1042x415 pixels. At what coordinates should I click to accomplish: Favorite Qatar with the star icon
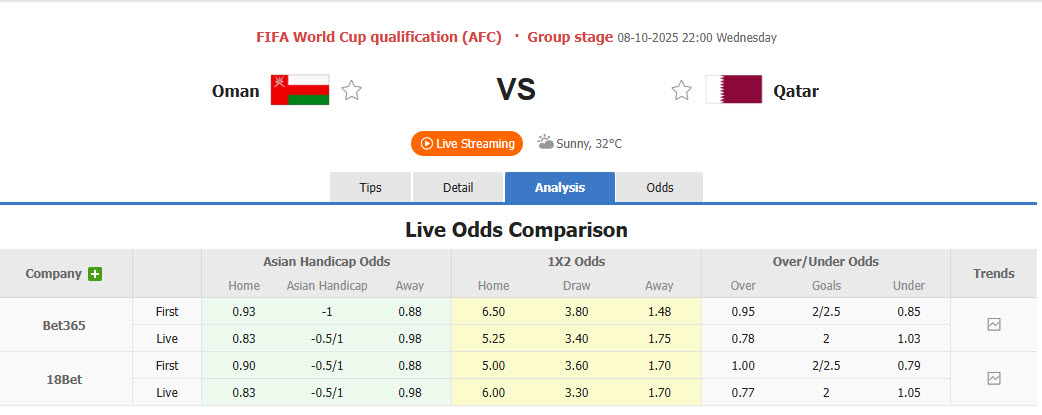click(x=681, y=91)
